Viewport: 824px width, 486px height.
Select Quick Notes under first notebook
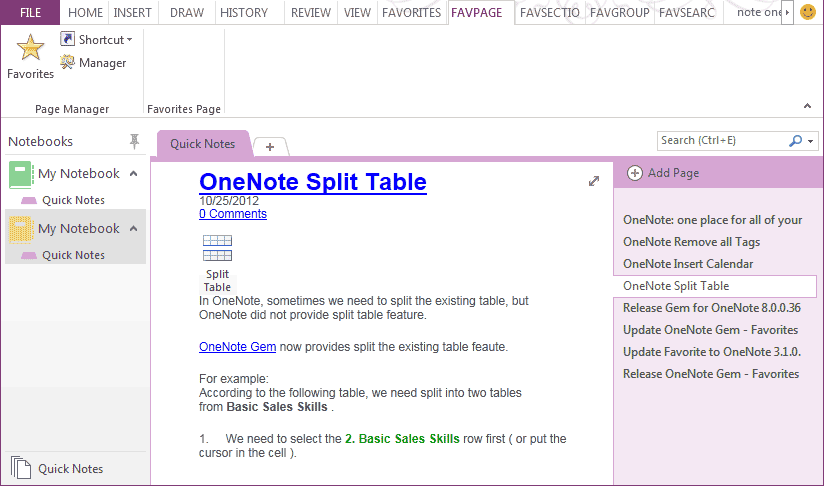pyautogui.click(x=73, y=200)
